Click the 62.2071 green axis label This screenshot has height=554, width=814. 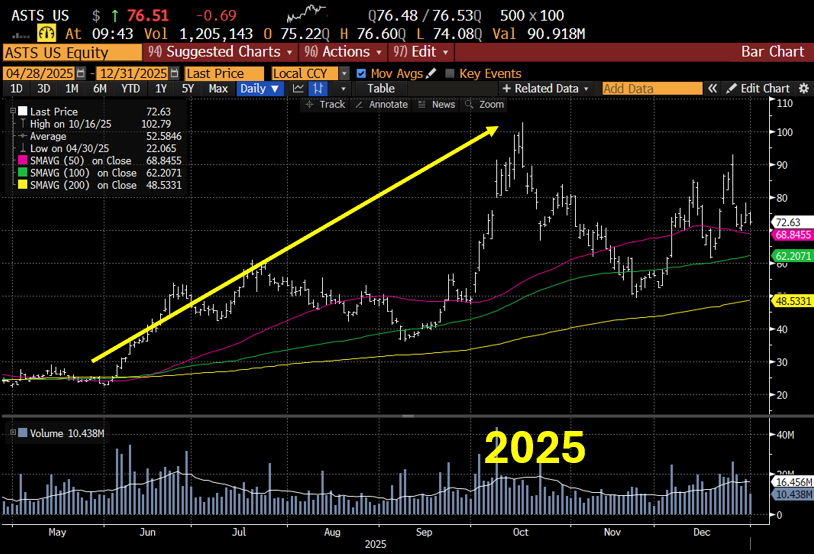click(x=792, y=255)
